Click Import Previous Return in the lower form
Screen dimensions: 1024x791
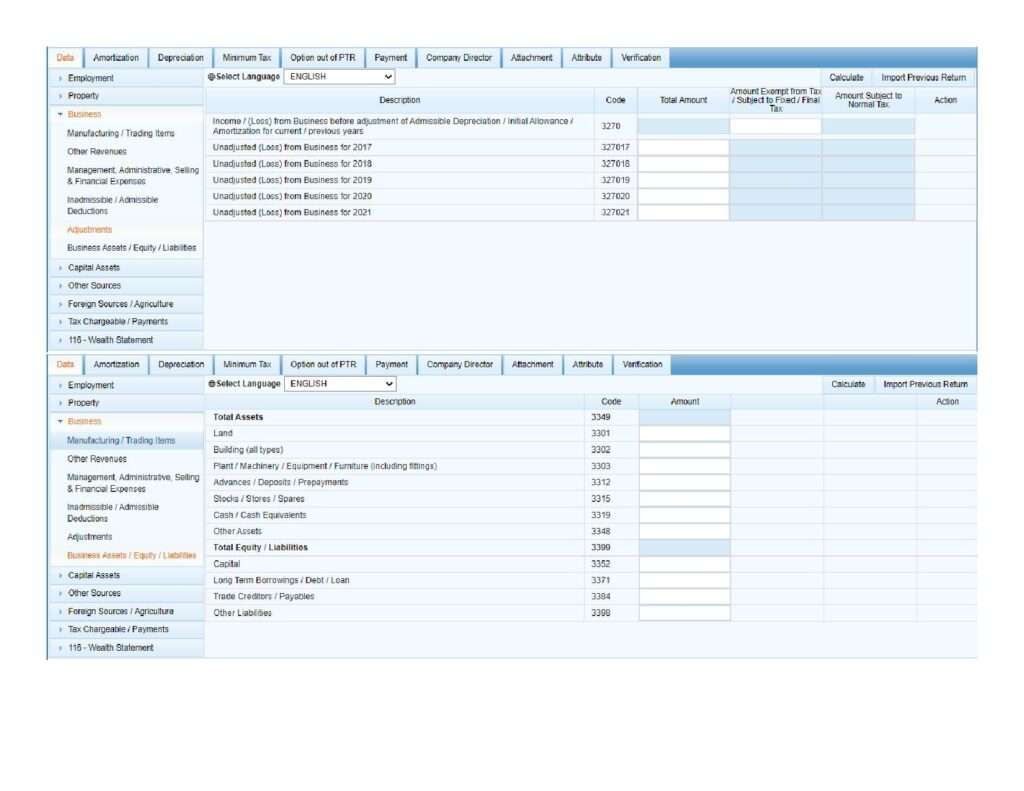pyautogui.click(x=925, y=384)
